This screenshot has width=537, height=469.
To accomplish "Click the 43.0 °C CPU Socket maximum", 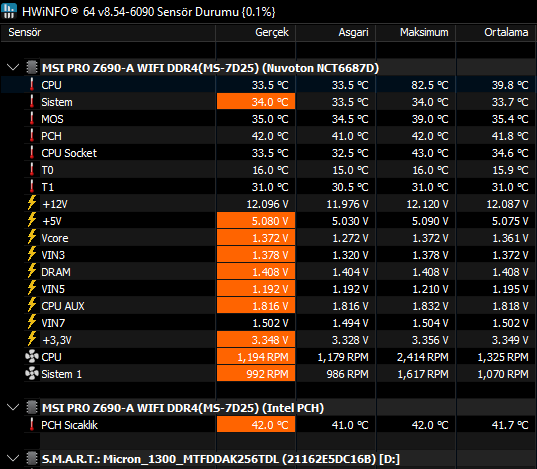I will pos(430,153).
